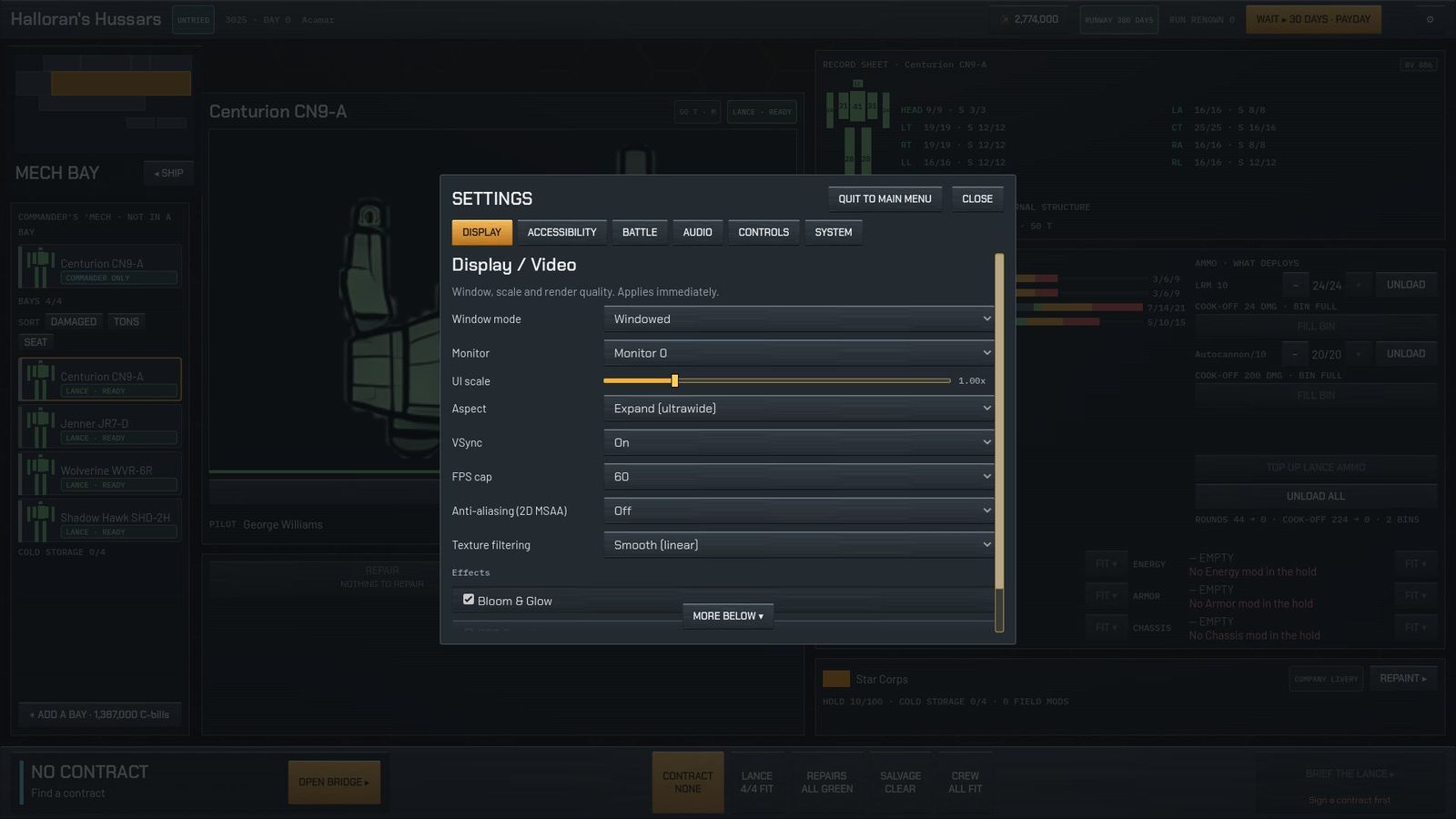
Task: Click the pilot name George Williams
Action: 283,525
